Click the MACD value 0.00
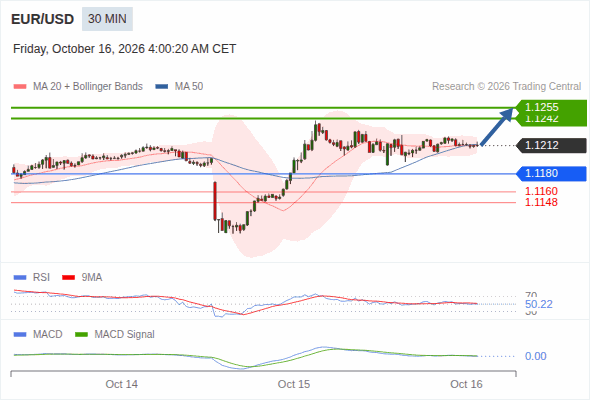 [535, 356]
